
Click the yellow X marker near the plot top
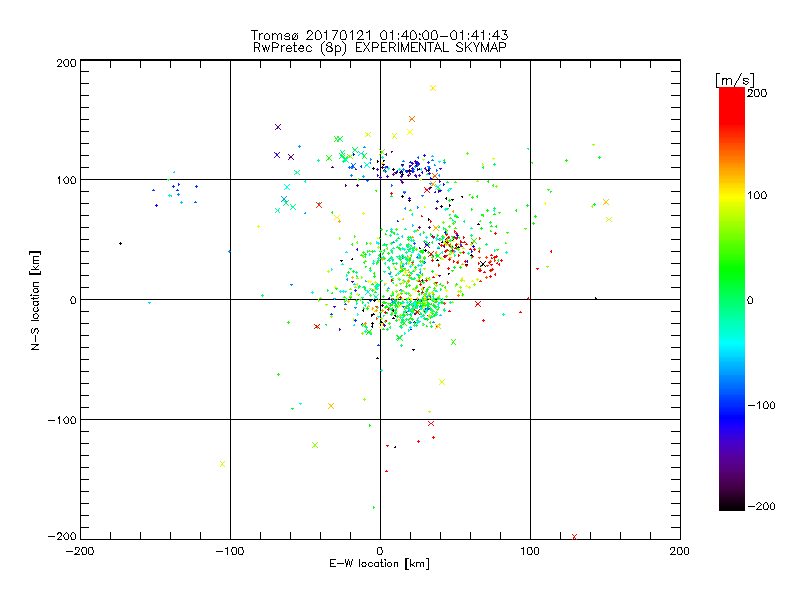(x=433, y=88)
